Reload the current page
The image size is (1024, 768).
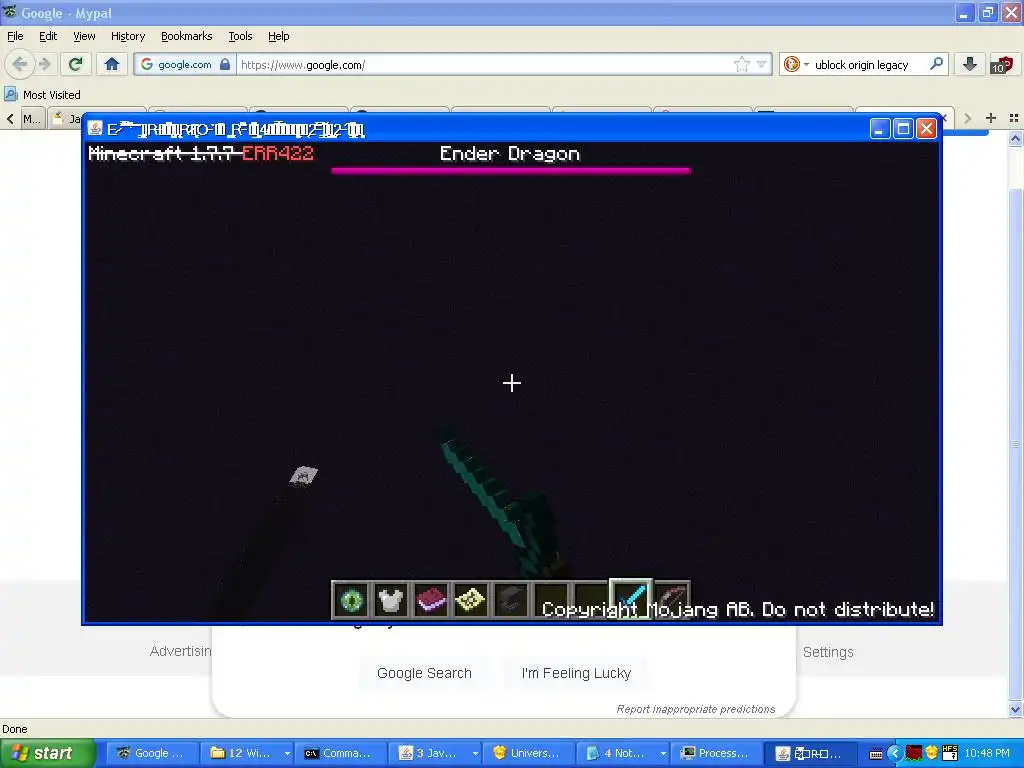coord(75,64)
